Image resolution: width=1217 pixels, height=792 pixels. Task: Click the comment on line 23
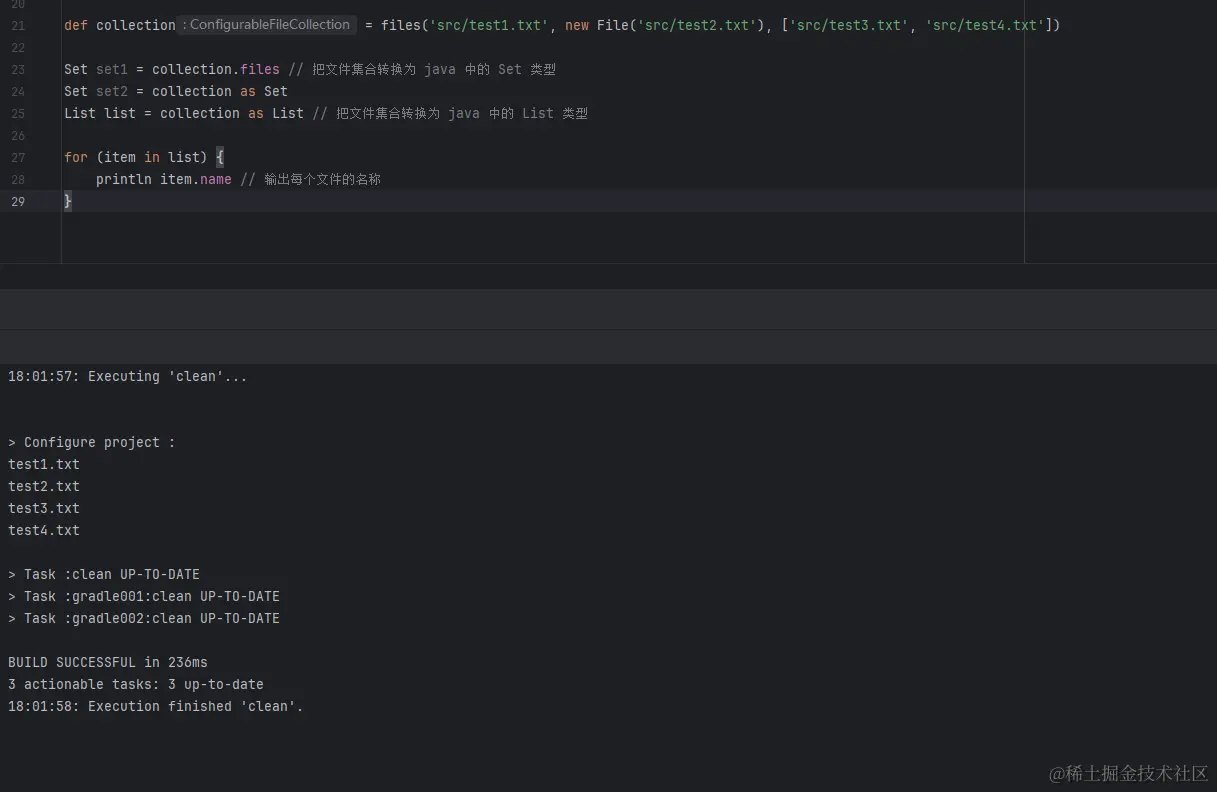pos(422,69)
